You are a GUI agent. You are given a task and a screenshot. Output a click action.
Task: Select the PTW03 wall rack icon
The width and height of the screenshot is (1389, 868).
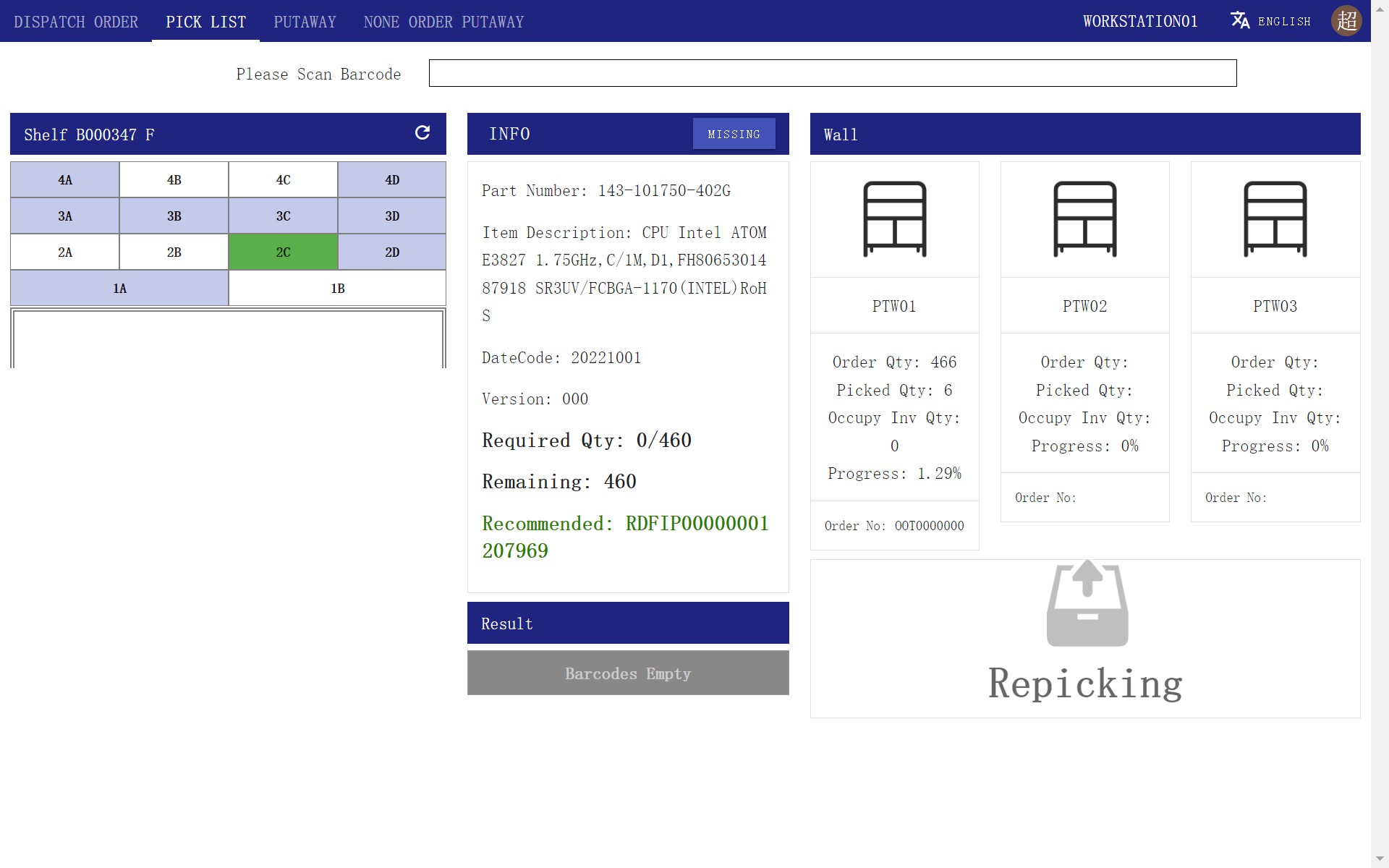[x=1275, y=219]
